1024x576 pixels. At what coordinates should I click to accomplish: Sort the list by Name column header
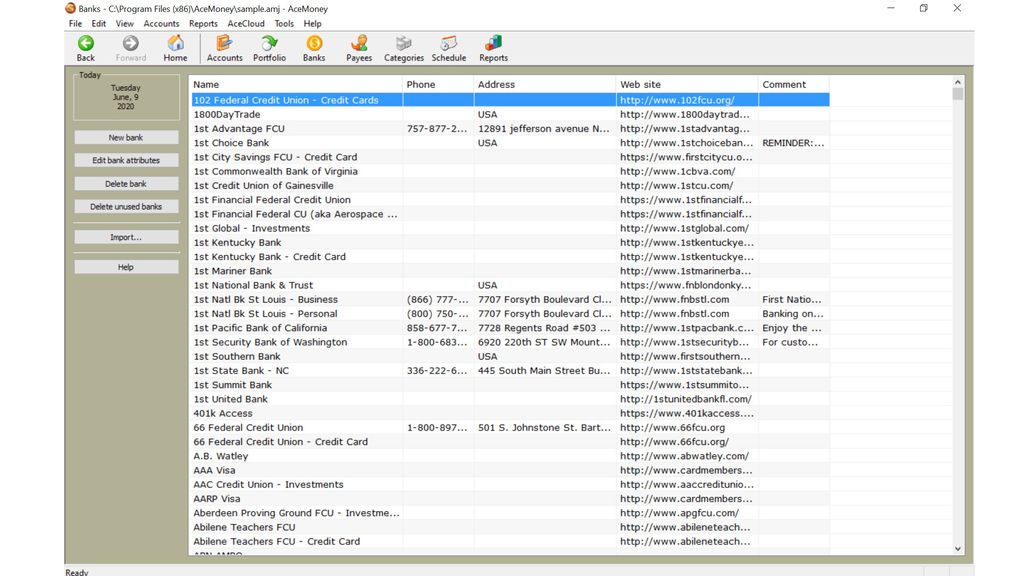296,85
